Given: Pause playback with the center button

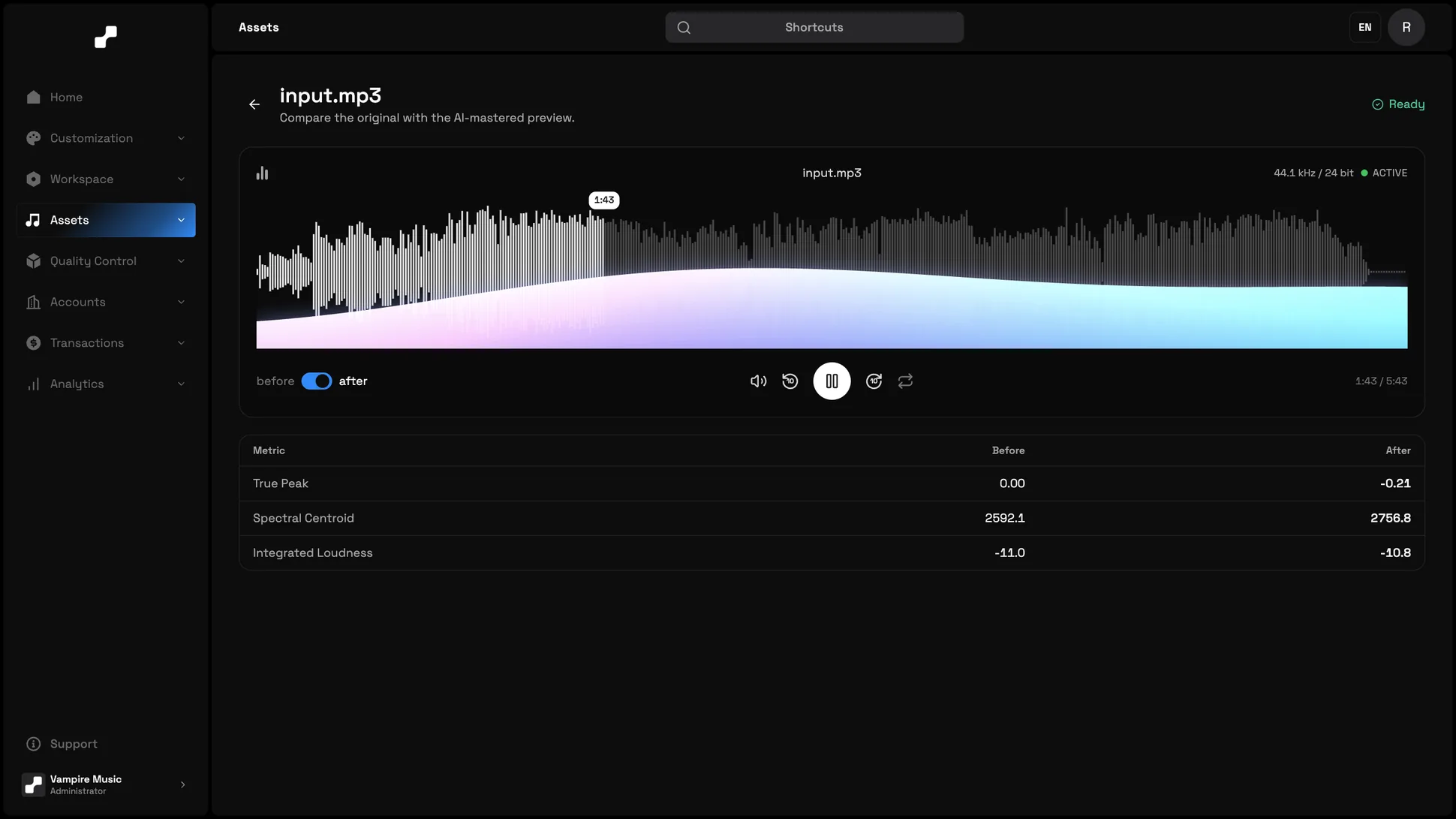Looking at the screenshot, I should [832, 381].
